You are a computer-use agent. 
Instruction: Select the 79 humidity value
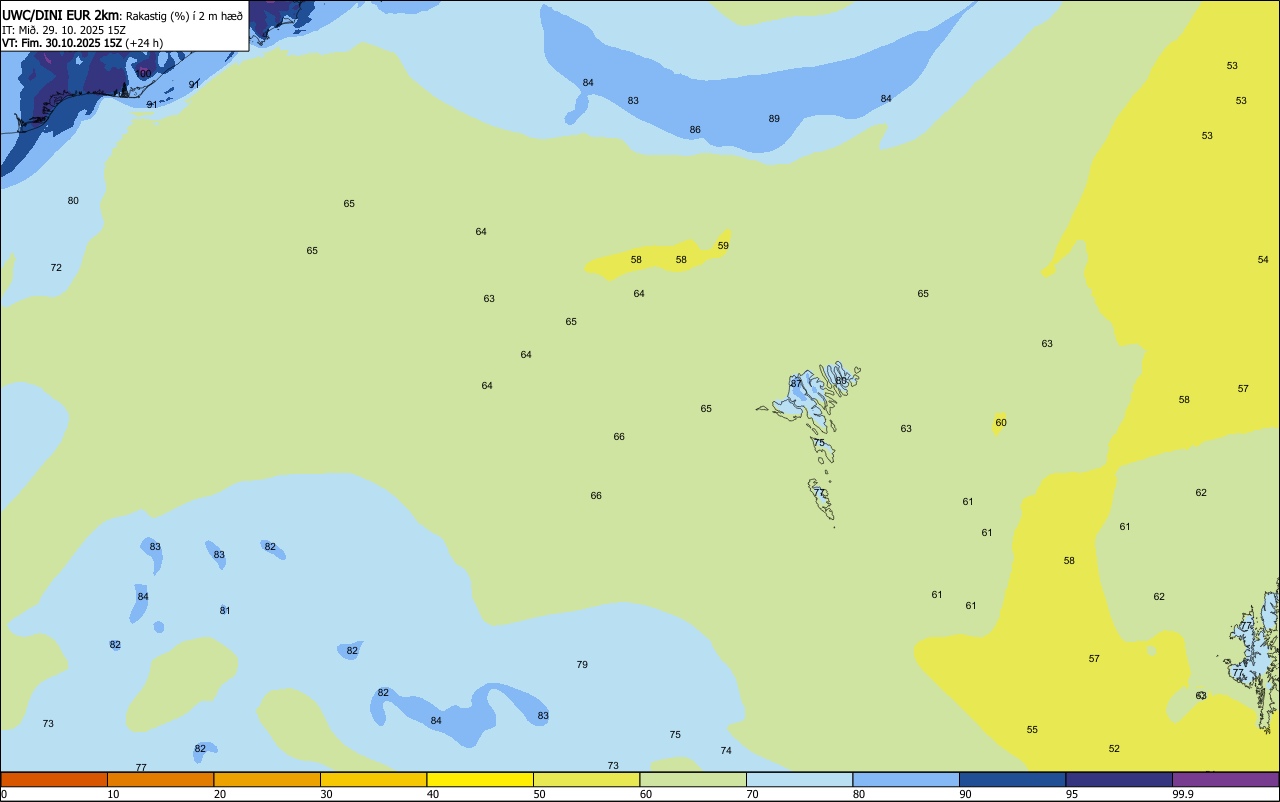582,665
